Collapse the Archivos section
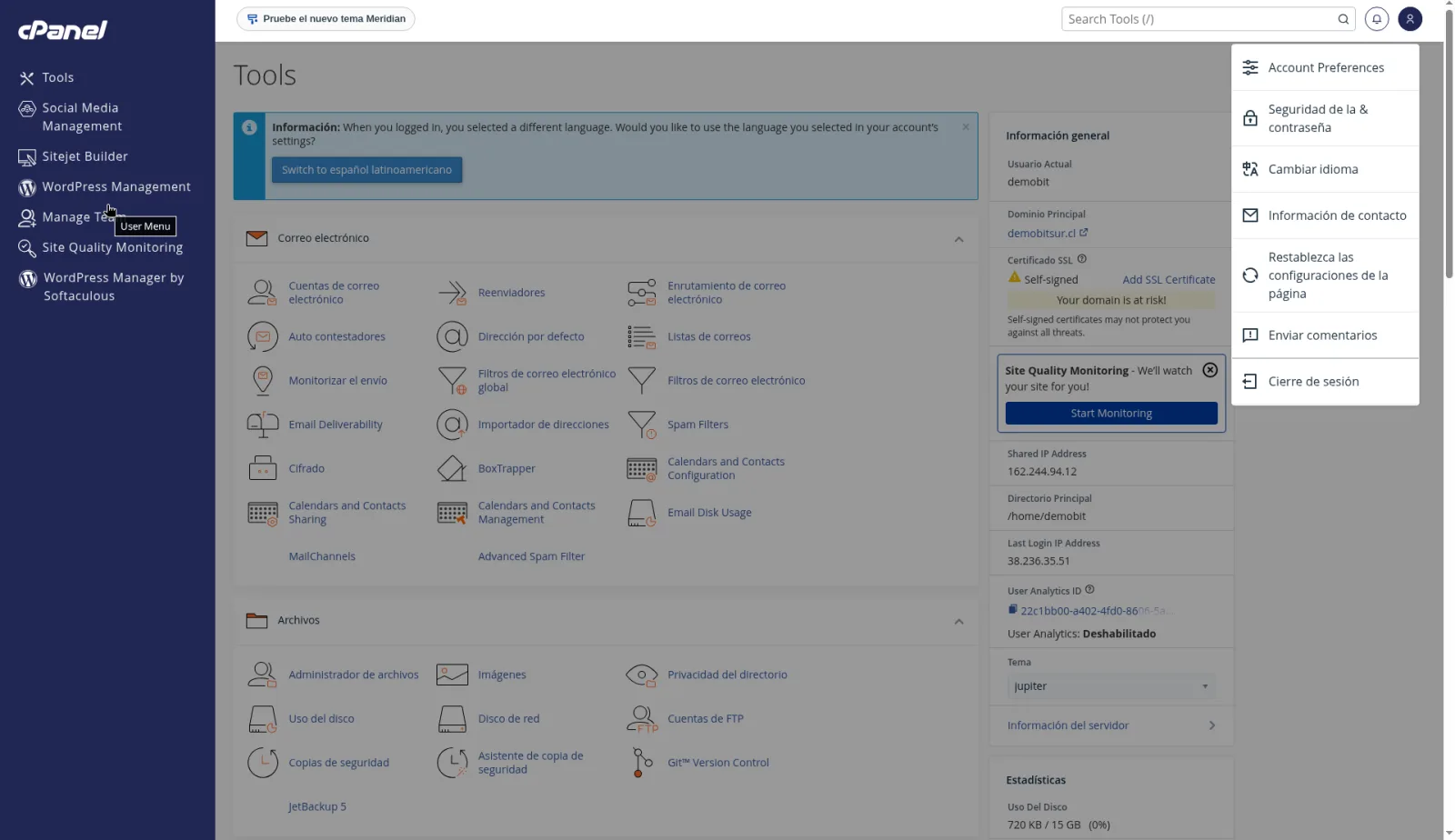 pyautogui.click(x=958, y=622)
